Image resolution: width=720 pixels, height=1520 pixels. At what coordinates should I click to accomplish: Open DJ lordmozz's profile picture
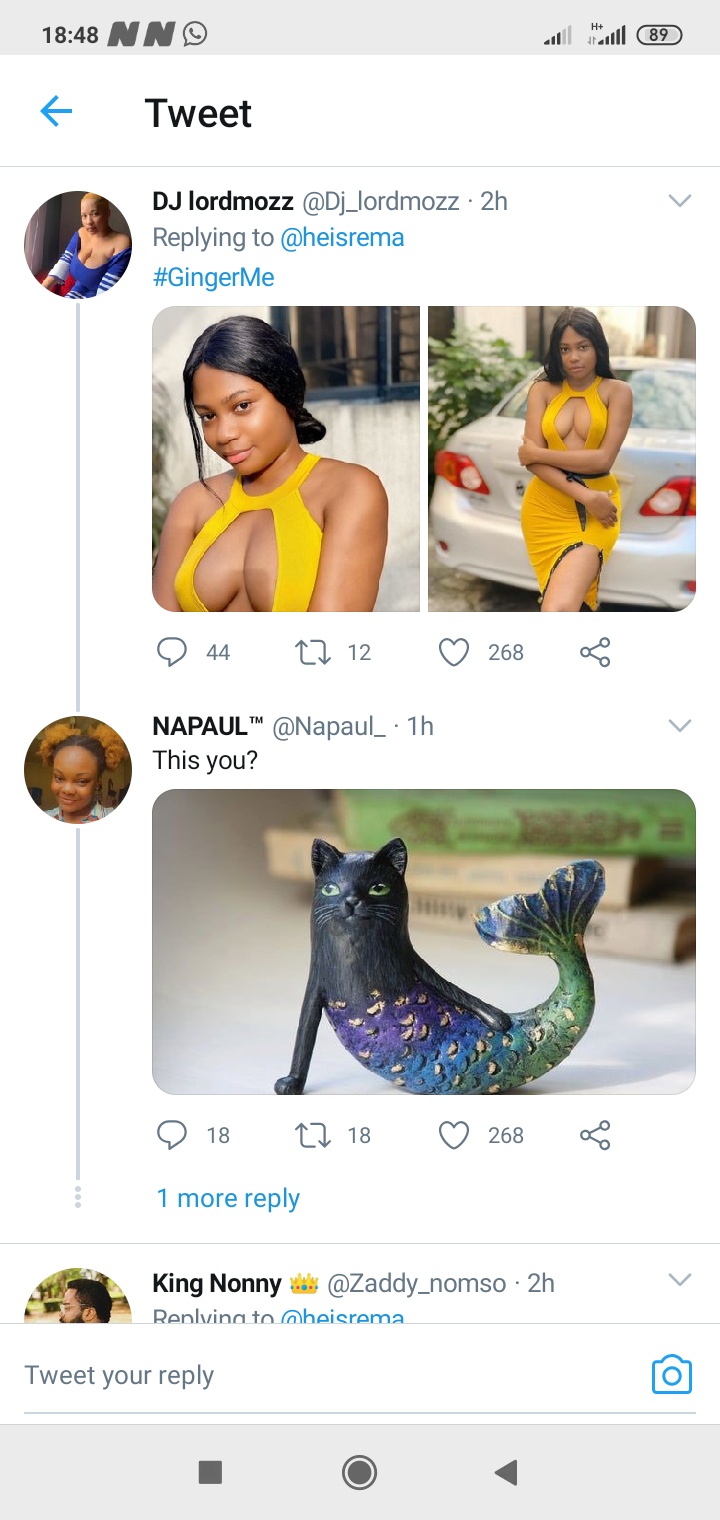pyautogui.click(x=78, y=245)
